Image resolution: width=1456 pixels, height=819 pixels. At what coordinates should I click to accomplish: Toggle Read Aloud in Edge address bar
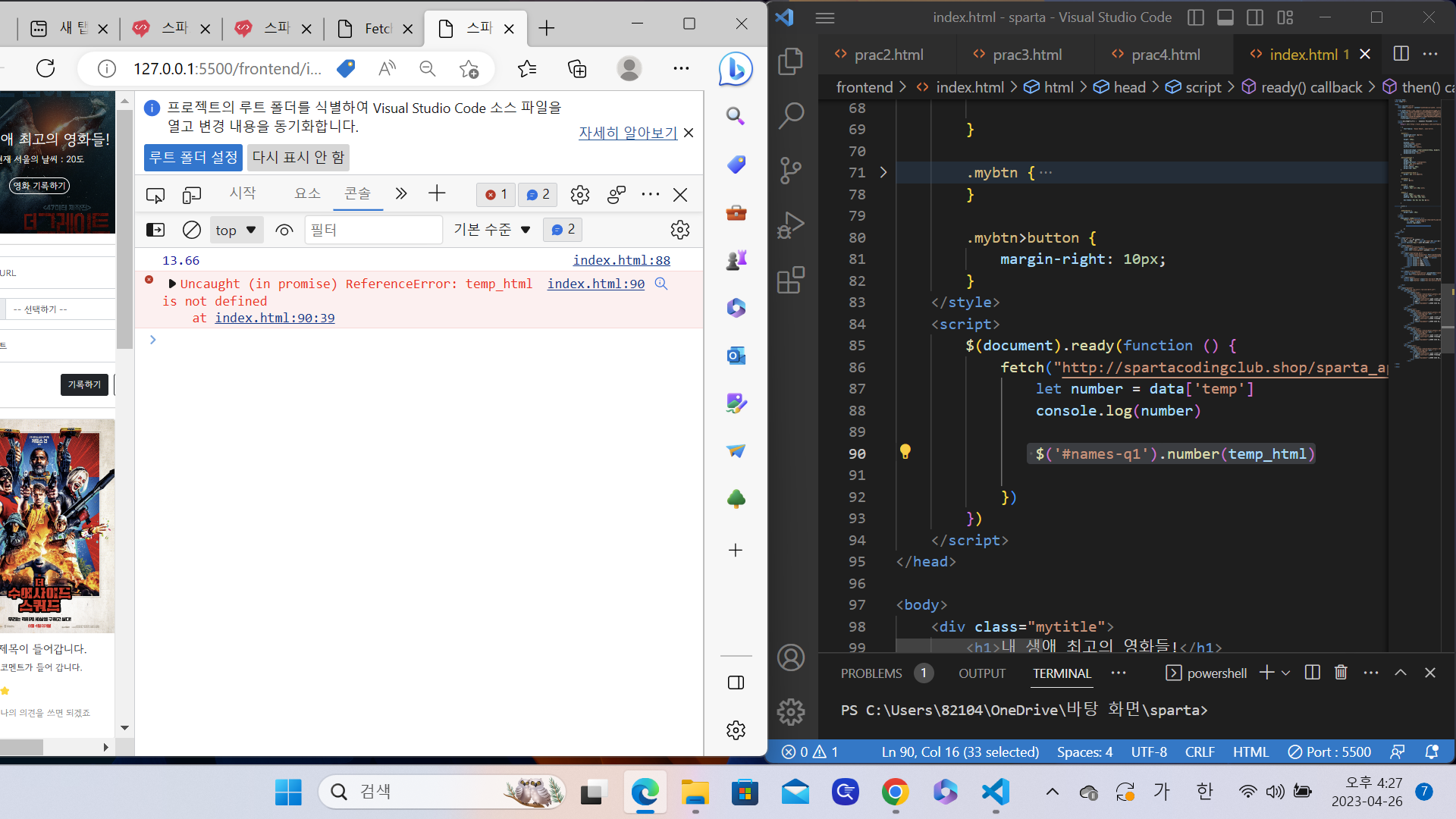click(x=388, y=69)
